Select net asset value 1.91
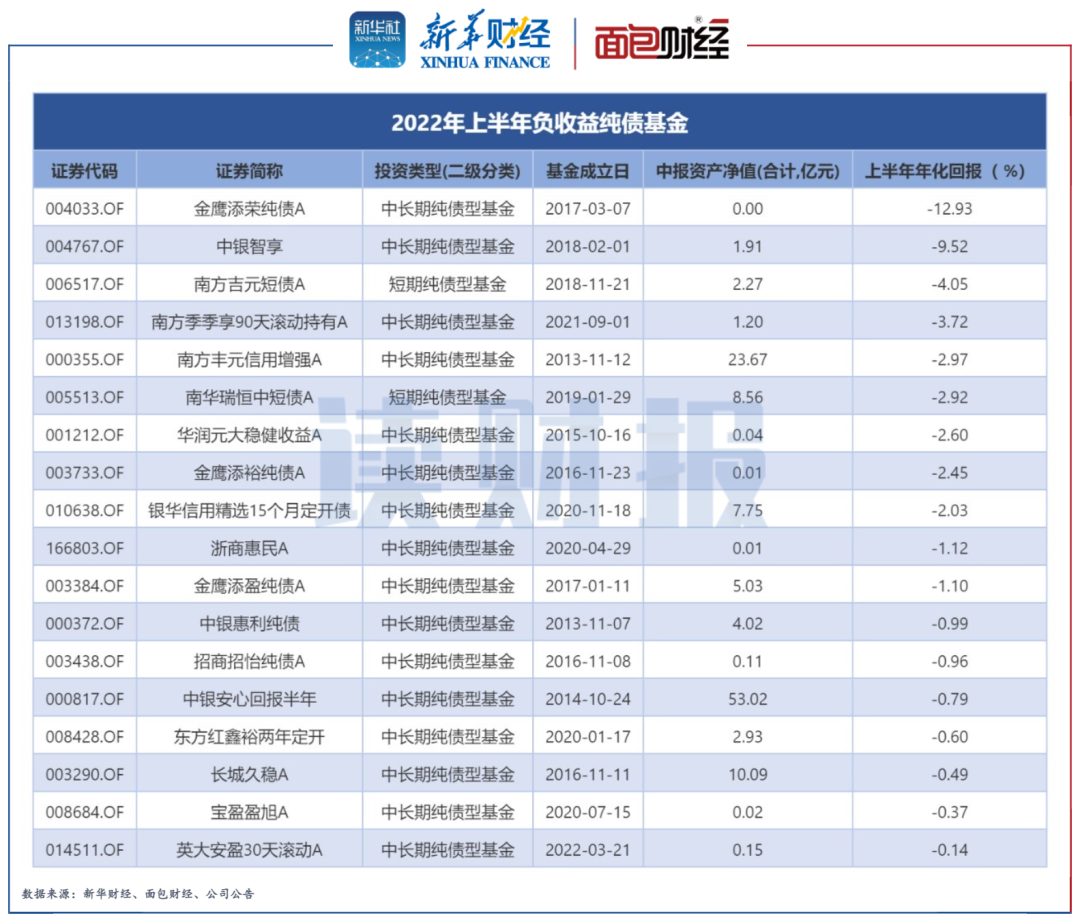This screenshot has height=922, width=1080. [747, 247]
